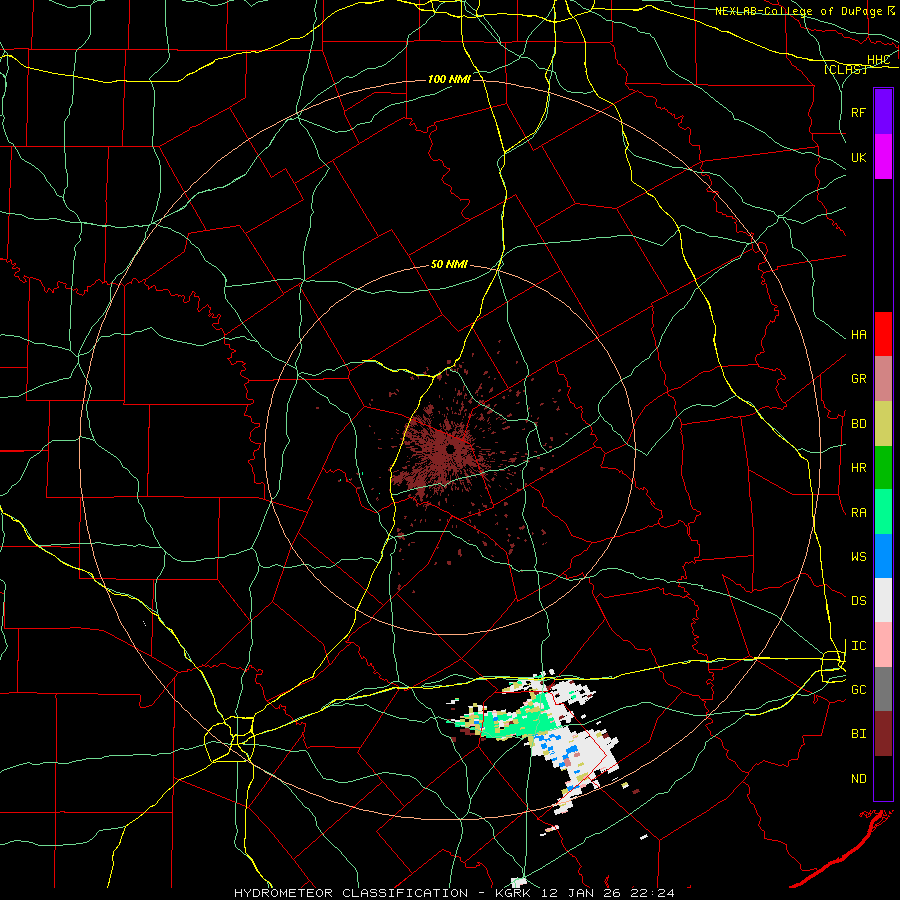This screenshot has width=900, height=900.
Task: Click the brown BI legend swatch
Action: 883,734
